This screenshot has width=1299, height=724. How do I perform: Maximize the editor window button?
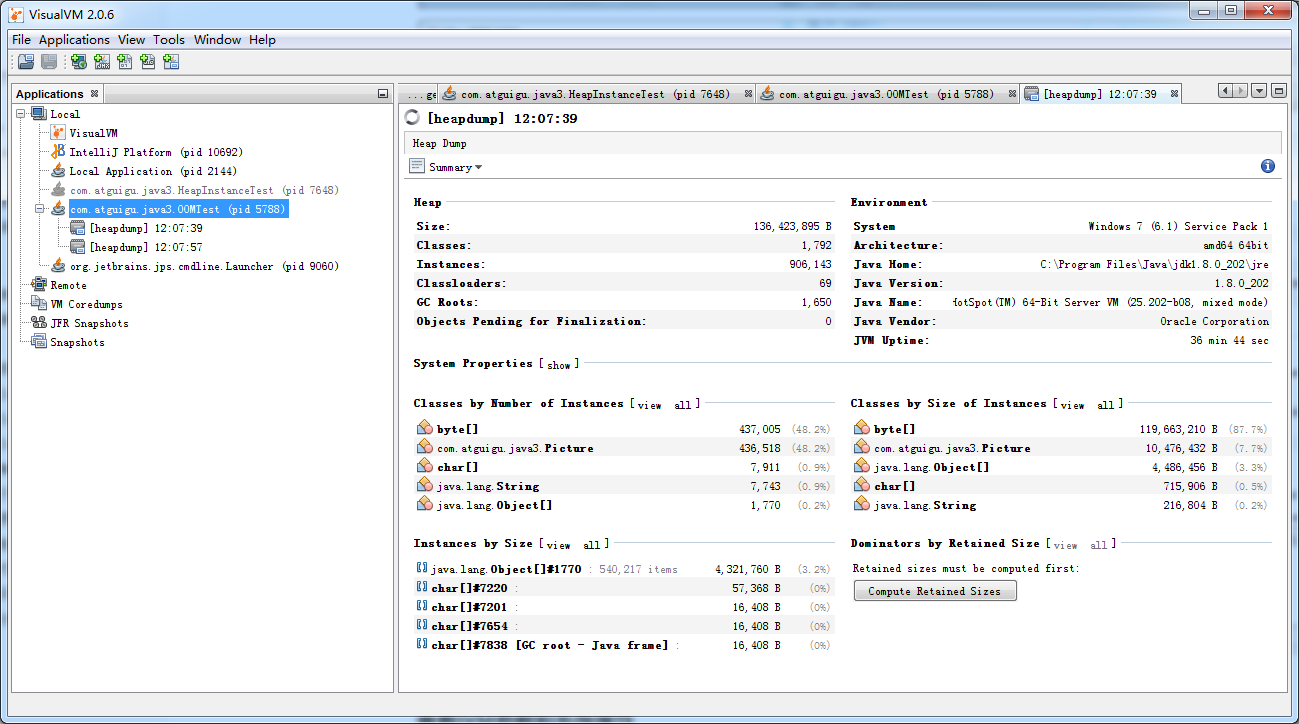(1278, 91)
